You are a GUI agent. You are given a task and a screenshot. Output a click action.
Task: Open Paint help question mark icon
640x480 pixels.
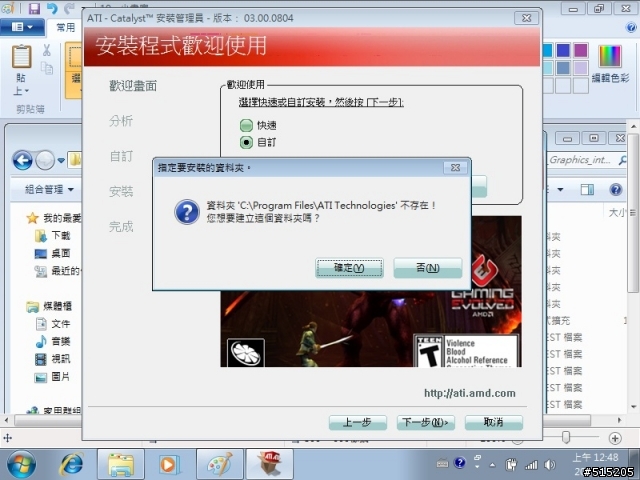631,27
